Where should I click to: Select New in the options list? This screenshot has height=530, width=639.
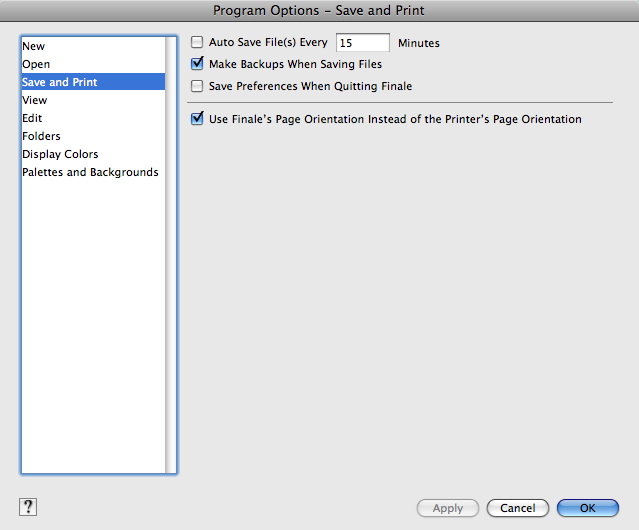coord(93,46)
